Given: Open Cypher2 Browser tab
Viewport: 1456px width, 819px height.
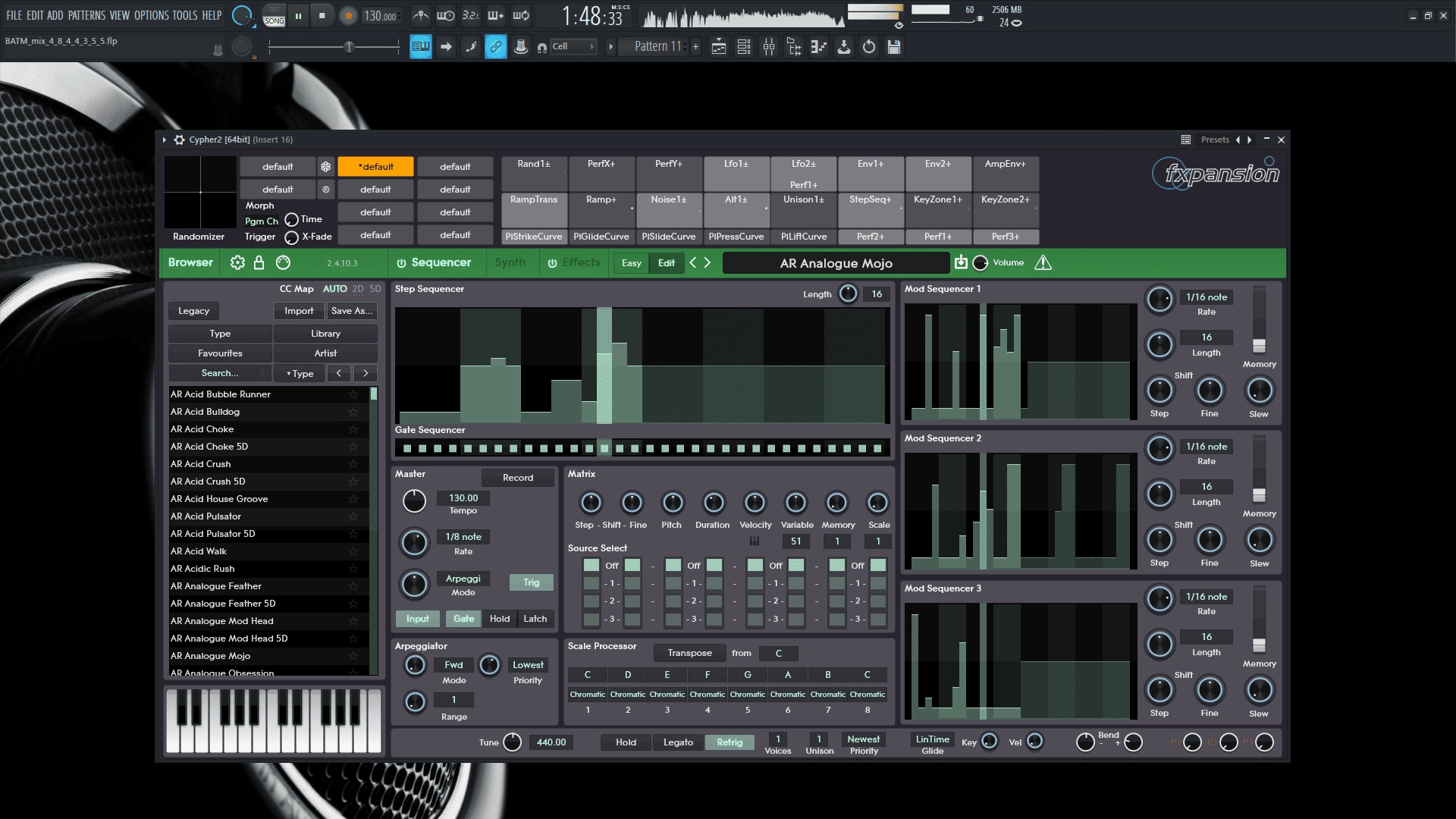Looking at the screenshot, I should pos(190,262).
